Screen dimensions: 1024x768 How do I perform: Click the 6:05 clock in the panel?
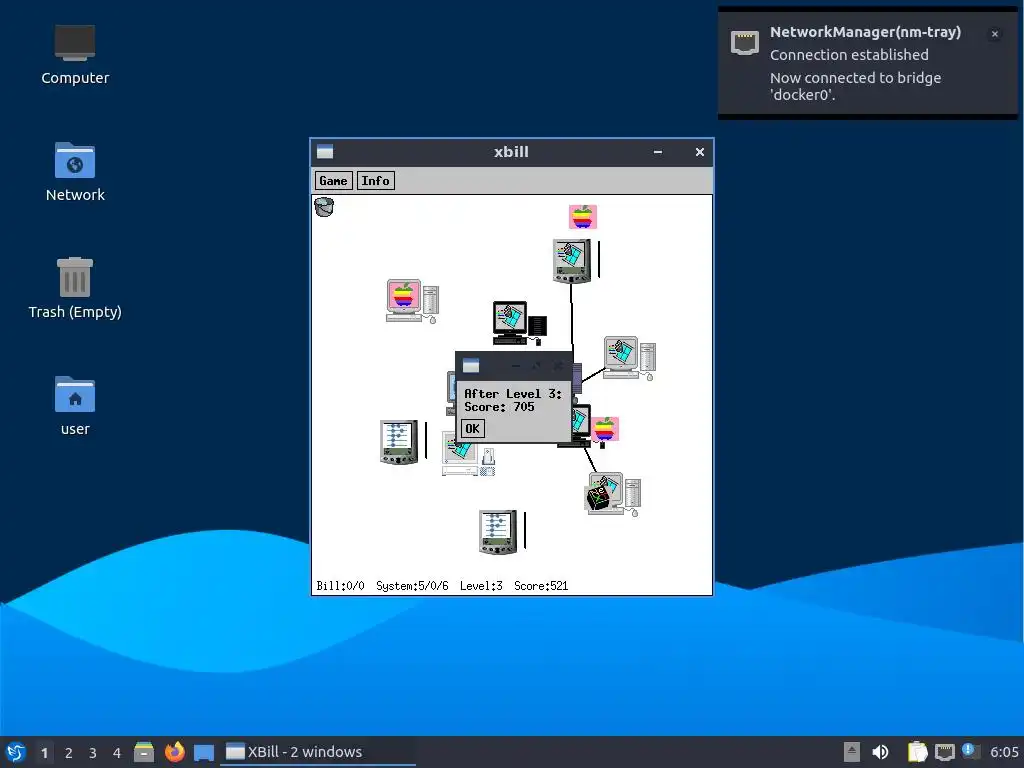click(1004, 752)
